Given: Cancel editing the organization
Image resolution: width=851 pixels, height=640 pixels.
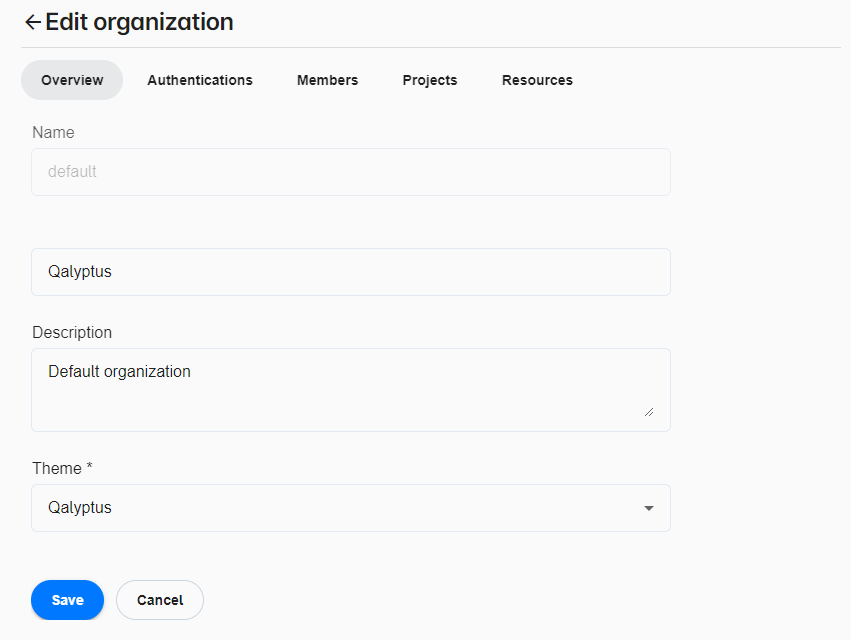Looking at the screenshot, I should point(159,600).
